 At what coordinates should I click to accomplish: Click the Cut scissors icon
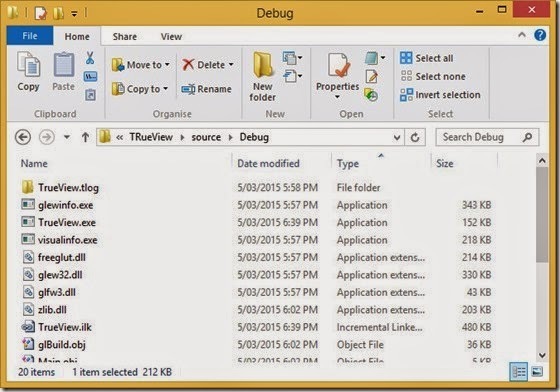(x=90, y=58)
